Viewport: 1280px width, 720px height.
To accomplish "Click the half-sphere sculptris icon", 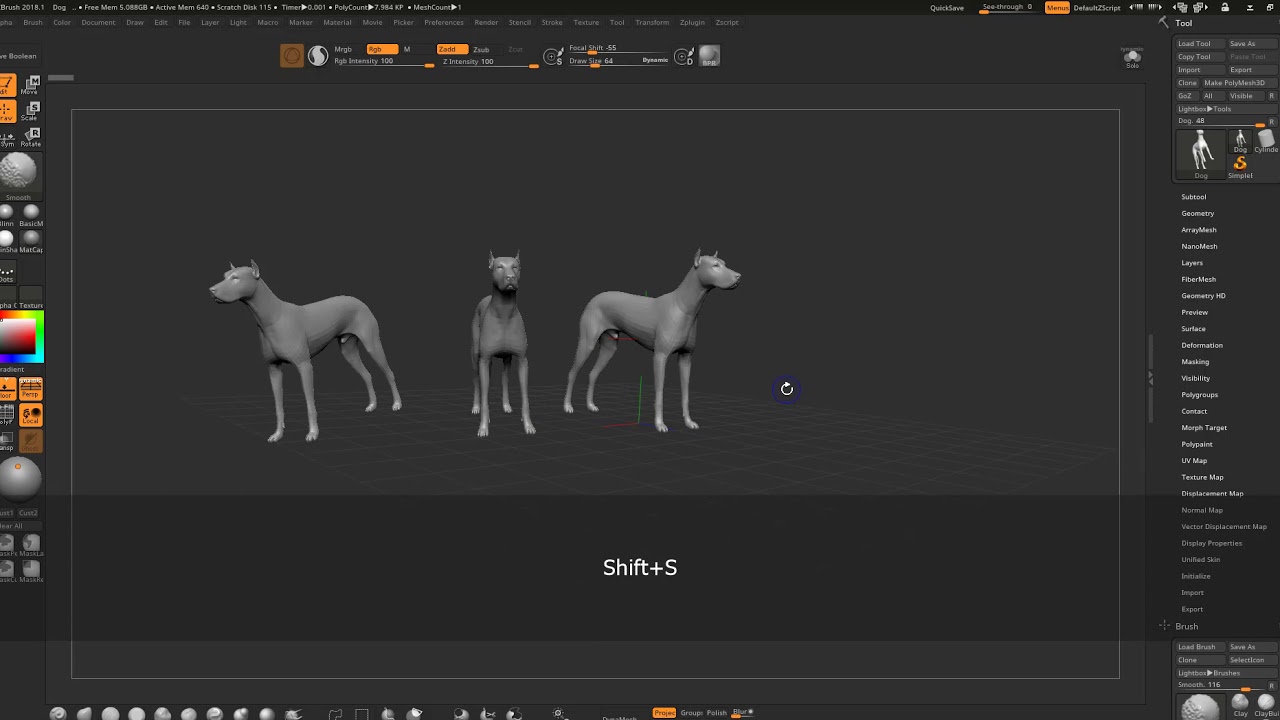I will click(x=318, y=56).
